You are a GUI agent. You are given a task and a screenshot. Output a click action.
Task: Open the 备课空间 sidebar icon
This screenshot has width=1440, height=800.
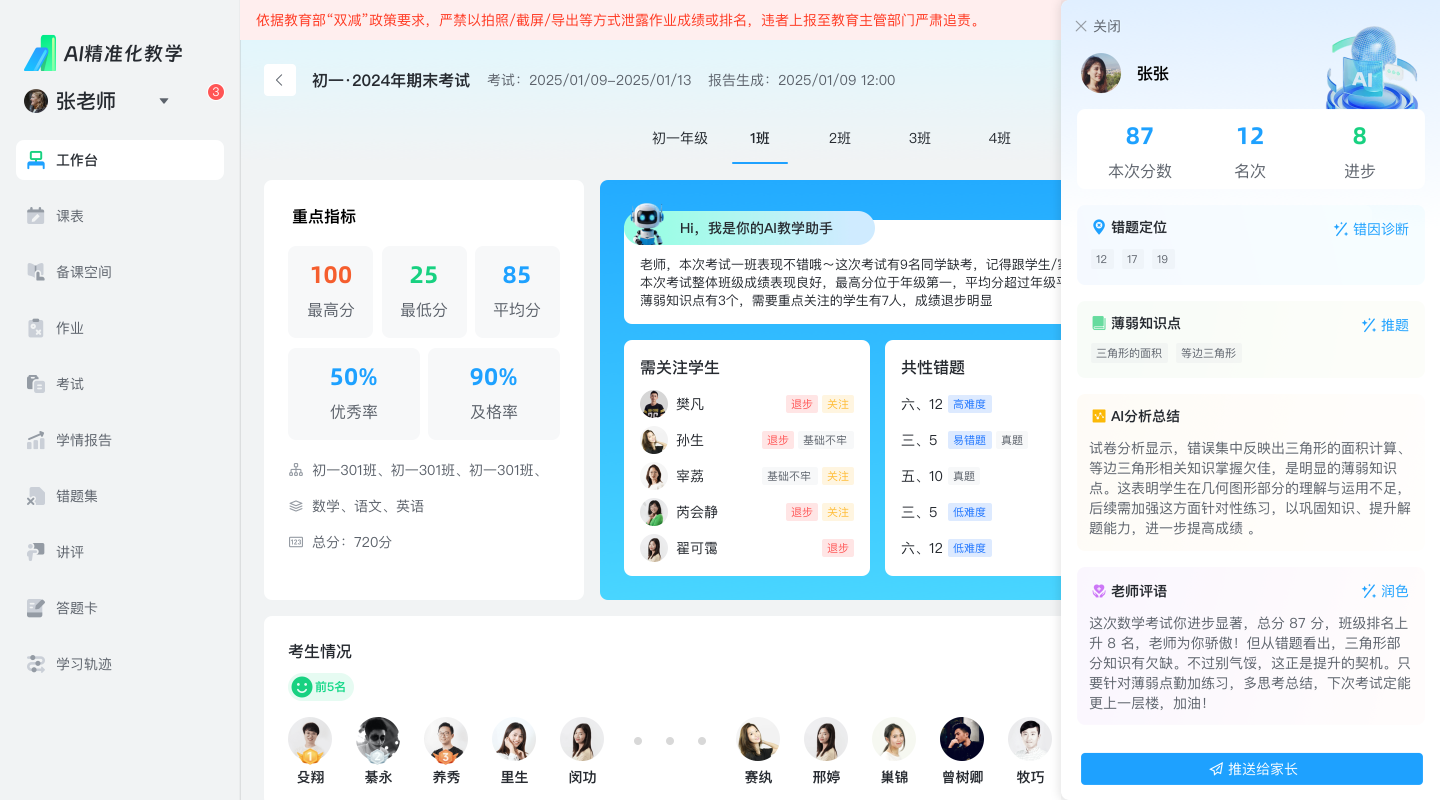(36, 272)
